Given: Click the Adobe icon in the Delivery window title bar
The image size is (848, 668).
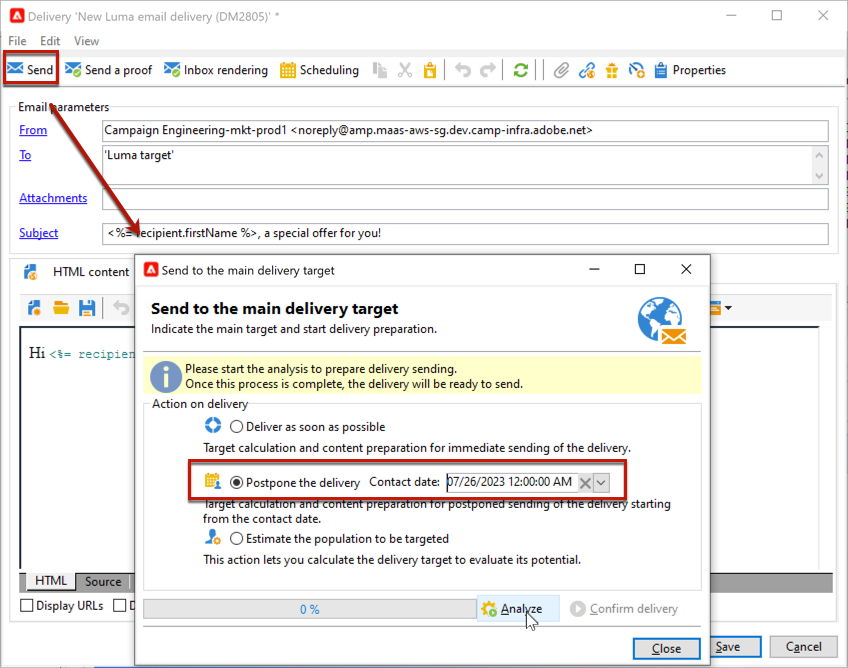Looking at the screenshot, I should [17, 16].
